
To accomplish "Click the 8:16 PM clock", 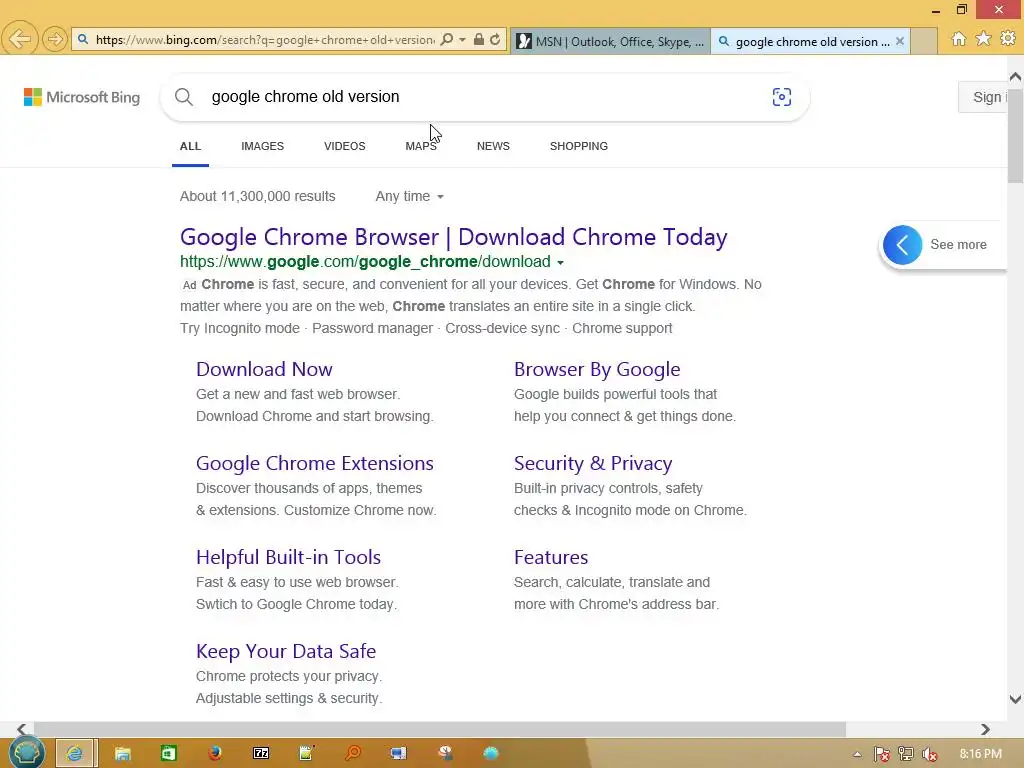I will click(980, 754).
